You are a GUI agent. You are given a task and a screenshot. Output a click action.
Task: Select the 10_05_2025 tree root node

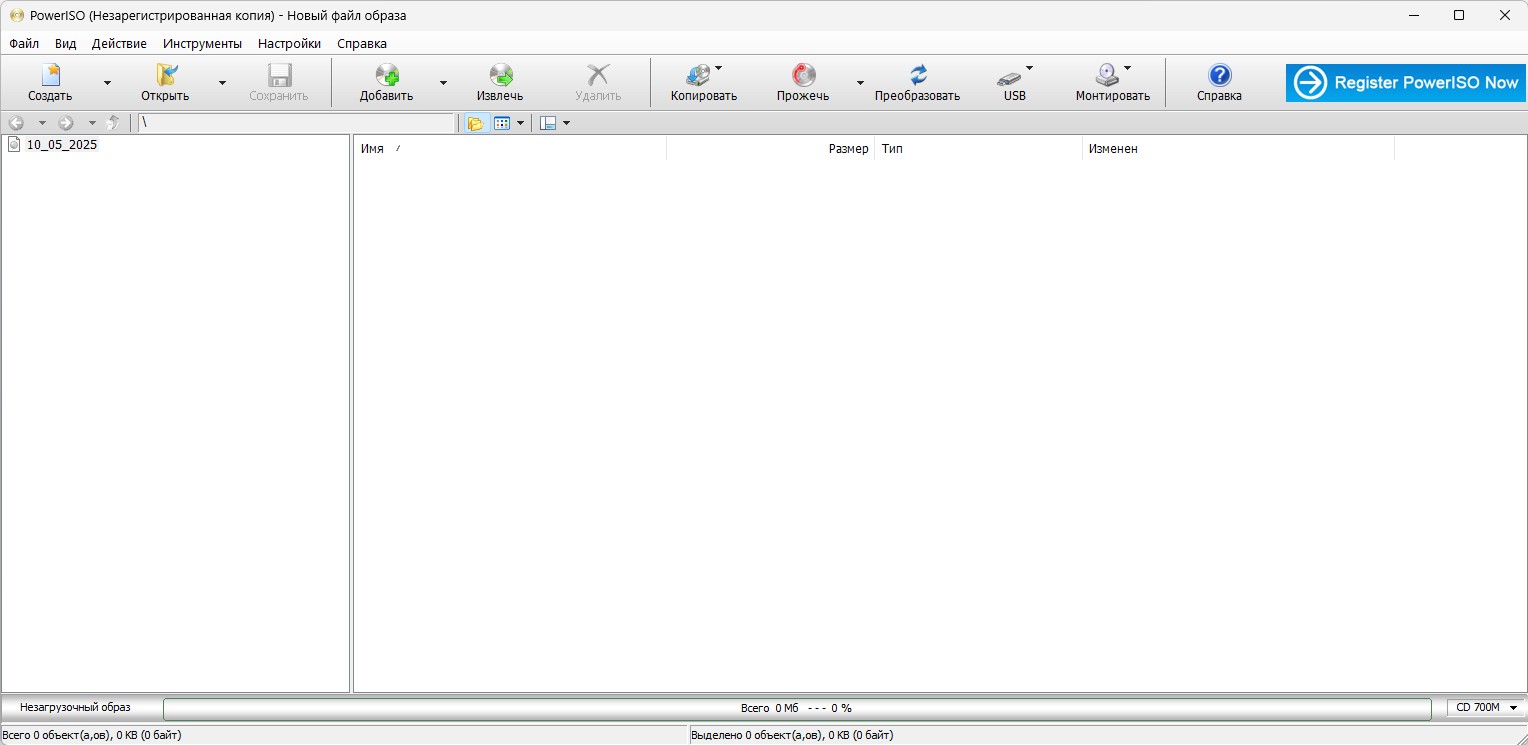(x=62, y=145)
